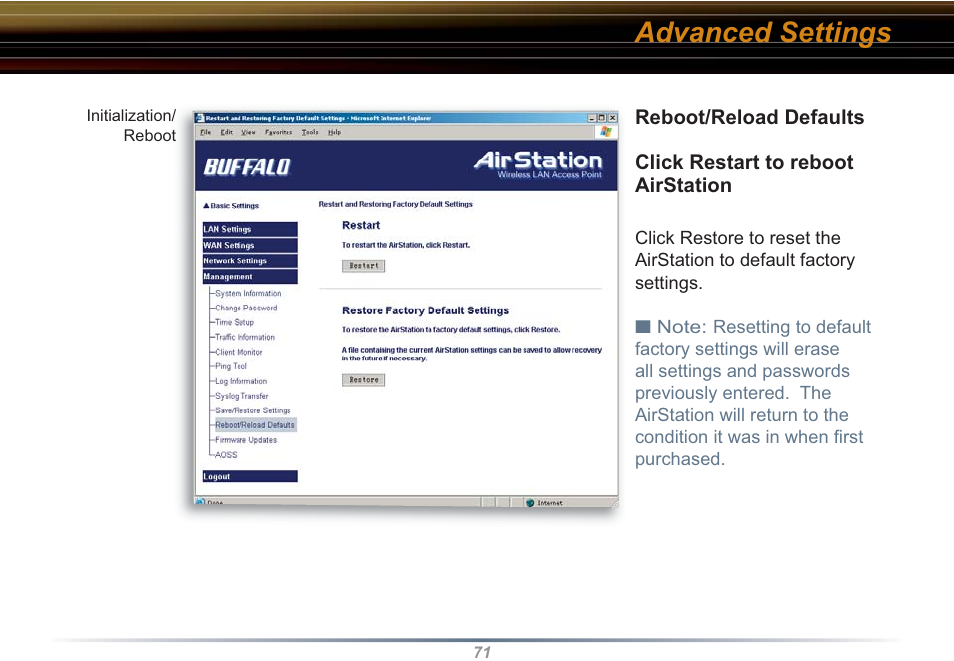Click the Restore button
Image resolution: width=954 pixels, height=661 pixels.
363,380
